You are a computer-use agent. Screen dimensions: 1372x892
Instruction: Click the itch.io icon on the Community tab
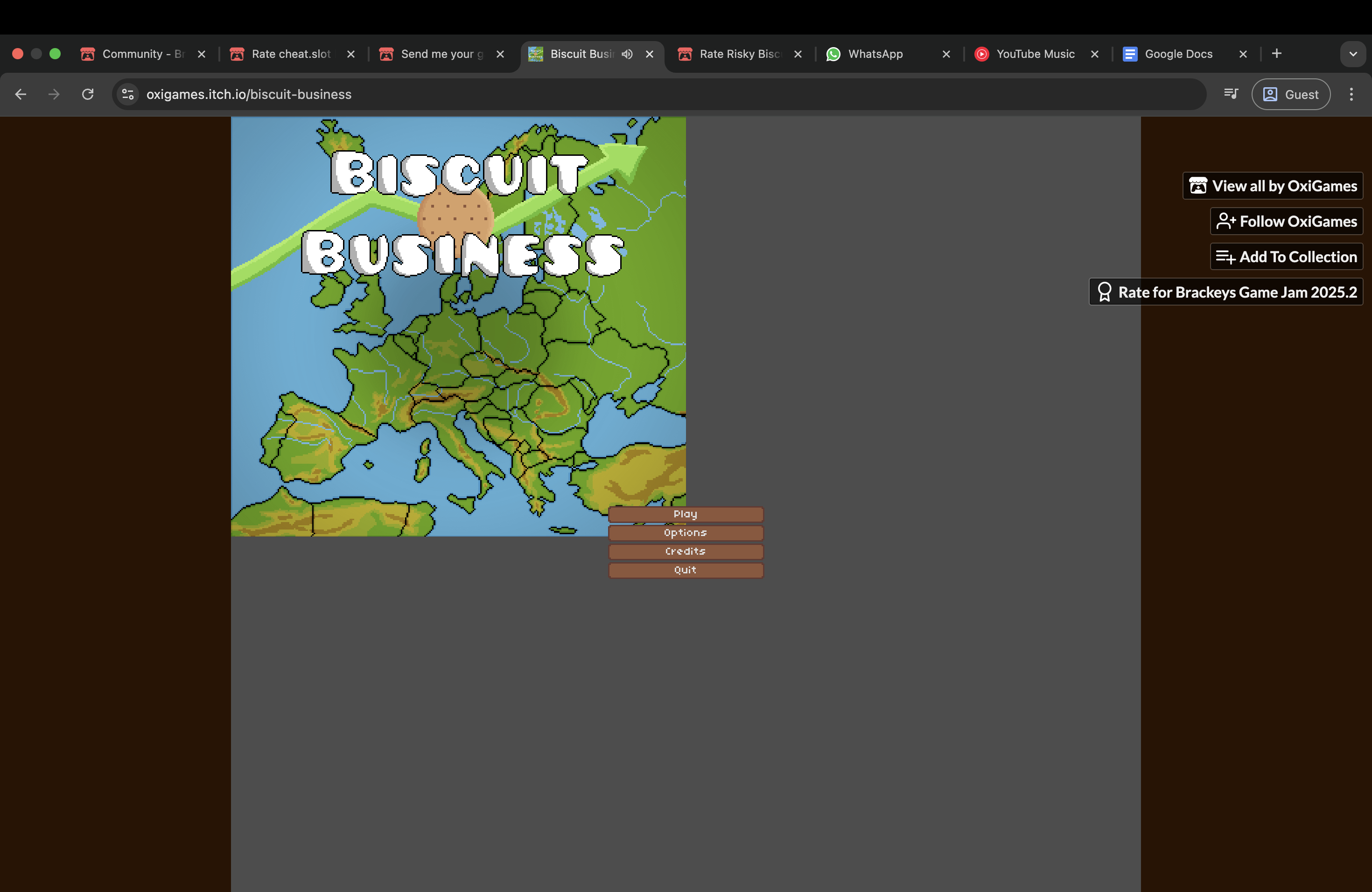coord(88,54)
